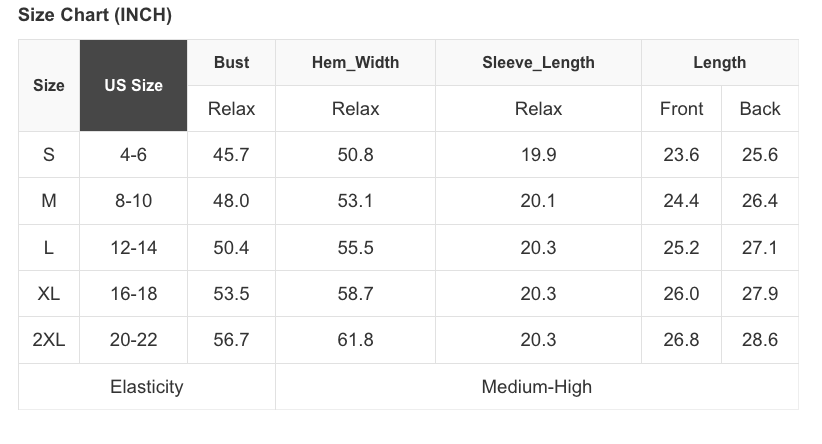Click the Front length subheader

tap(682, 109)
